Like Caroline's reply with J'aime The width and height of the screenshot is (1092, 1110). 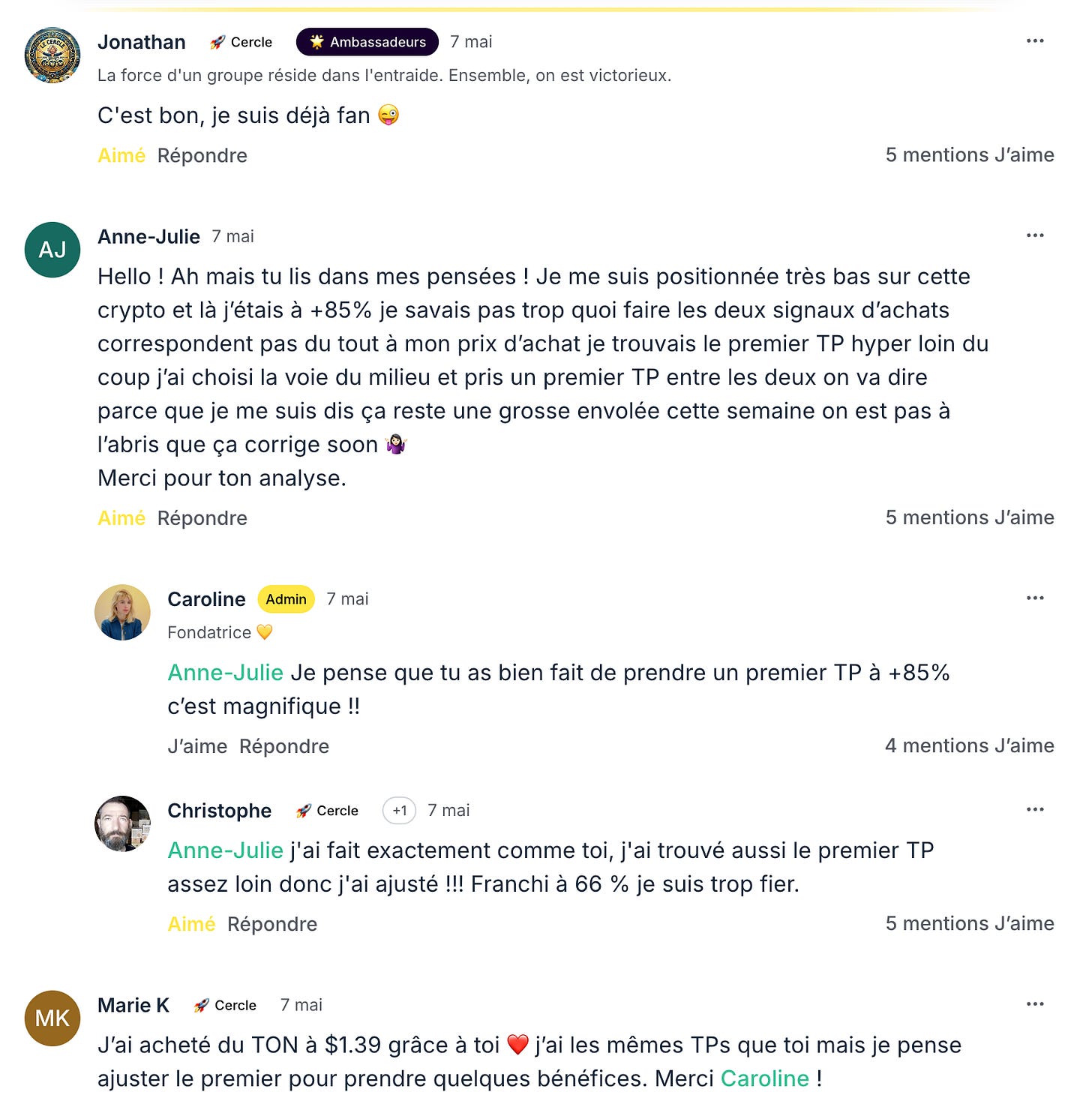[x=197, y=746]
